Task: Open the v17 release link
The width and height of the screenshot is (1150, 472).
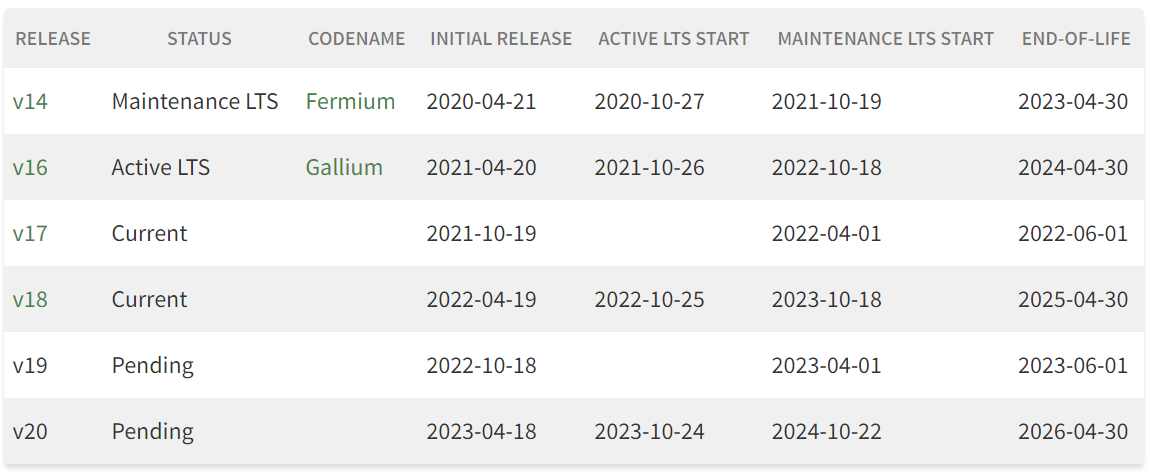Action: click(30, 233)
